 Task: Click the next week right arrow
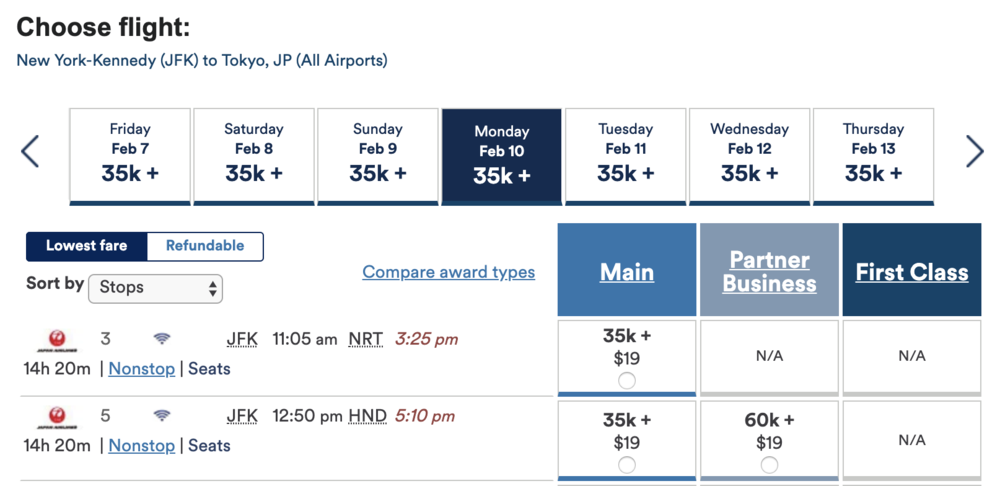[975, 152]
